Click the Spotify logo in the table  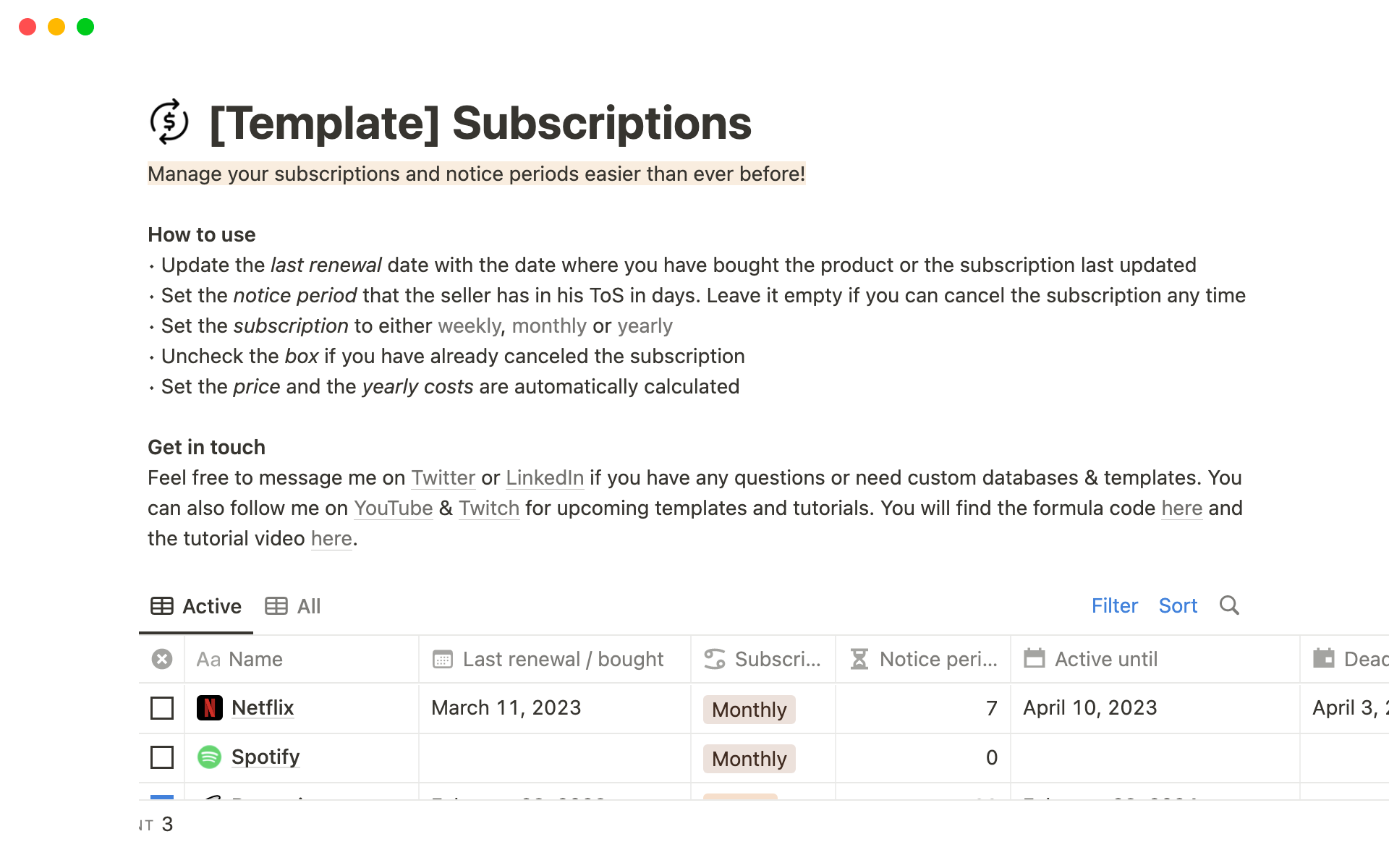[210, 757]
